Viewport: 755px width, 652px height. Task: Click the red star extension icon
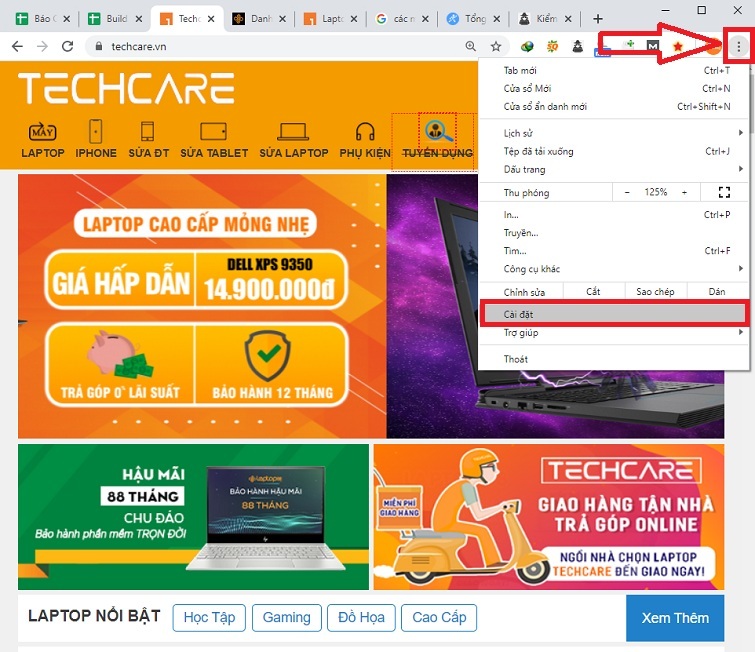point(678,46)
